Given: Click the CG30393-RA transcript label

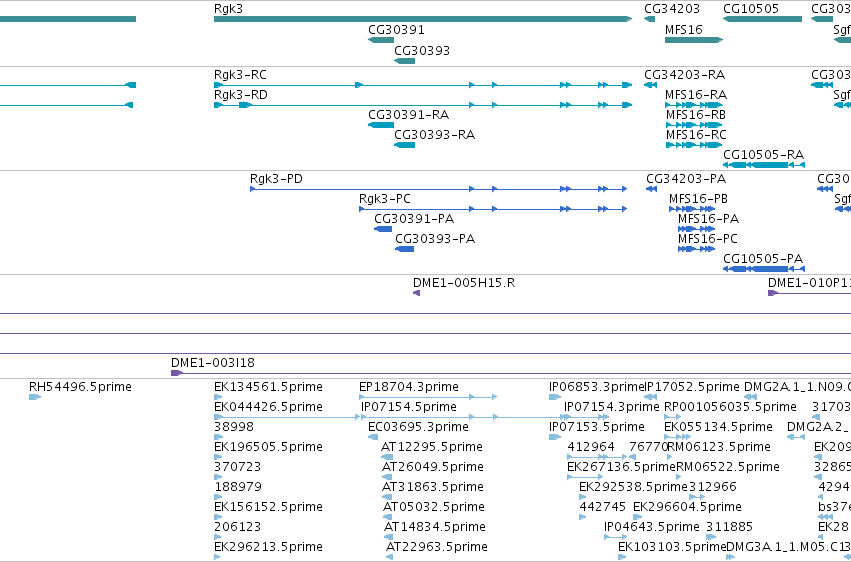Looking at the screenshot, I should coord(435,135).
